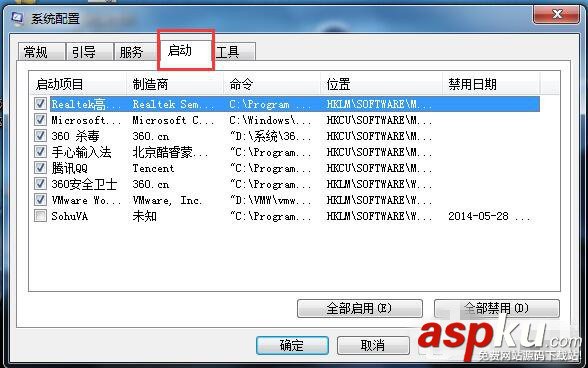Viewport: 588px width, 368px height.
Task: Click the VMware, Inc. manufacturer cell
Action: point(167,200)
